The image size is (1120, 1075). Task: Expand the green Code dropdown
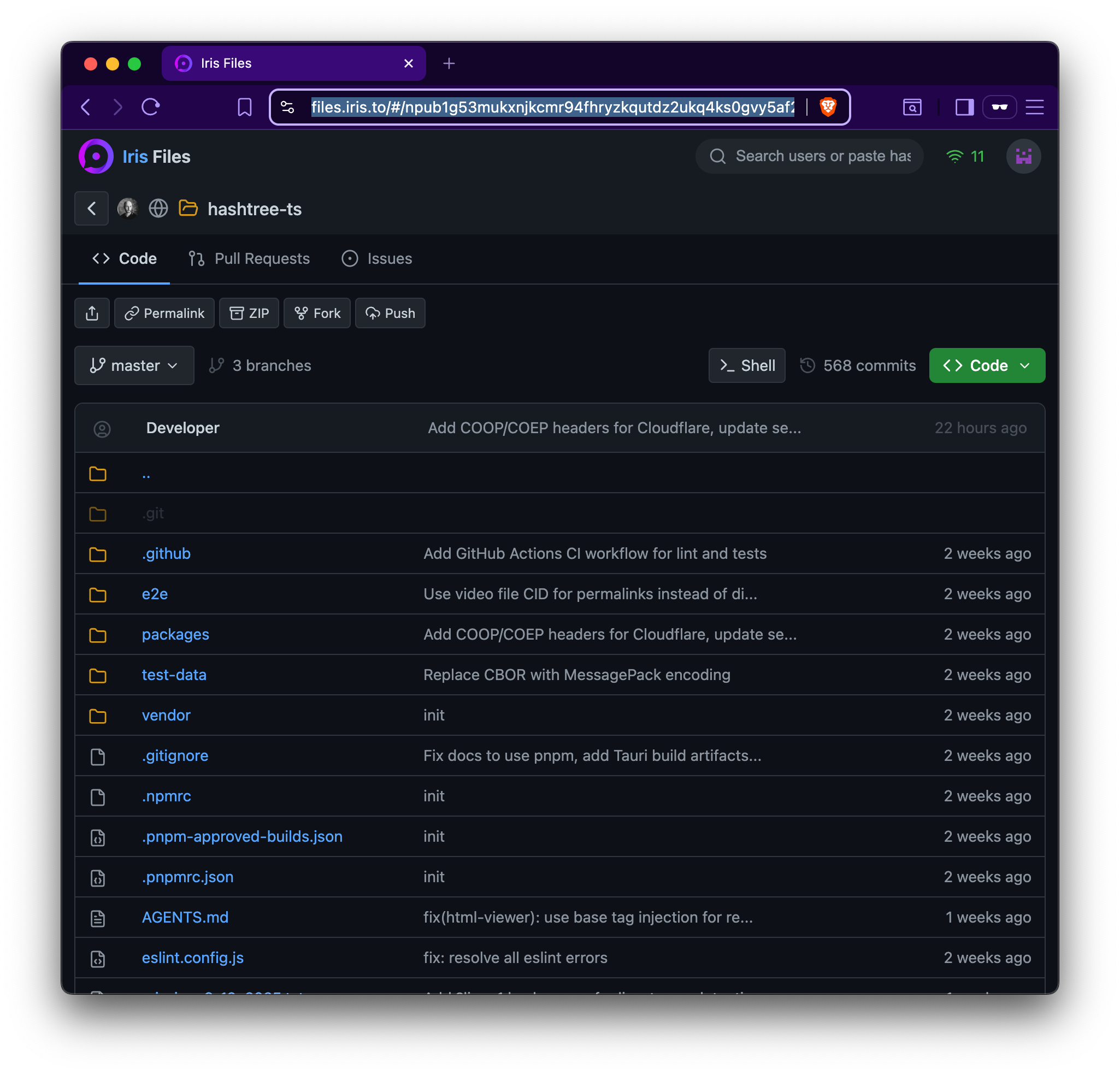[x=987, y=365]
